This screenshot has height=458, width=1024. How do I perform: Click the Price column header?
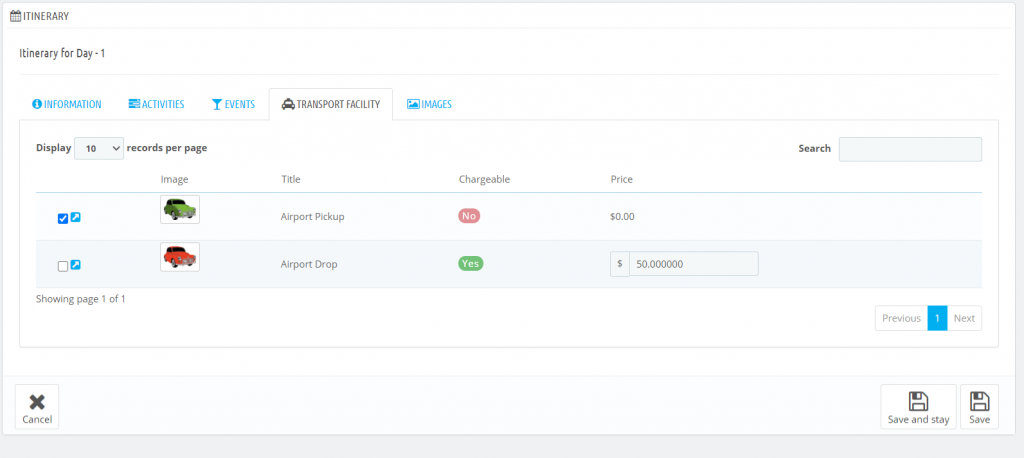tap(621, 179)
